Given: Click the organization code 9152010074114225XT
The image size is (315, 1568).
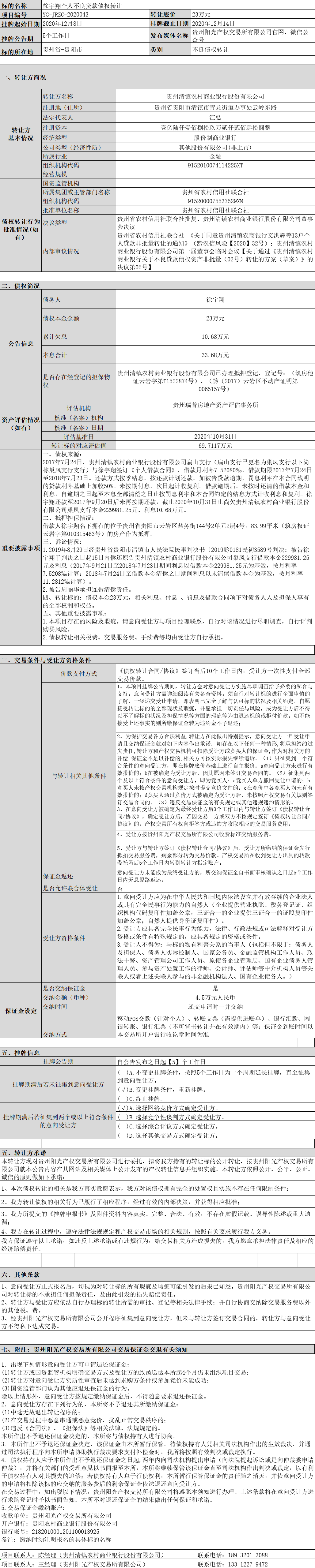Looking at the screenshot, I should tap(215, 165).
